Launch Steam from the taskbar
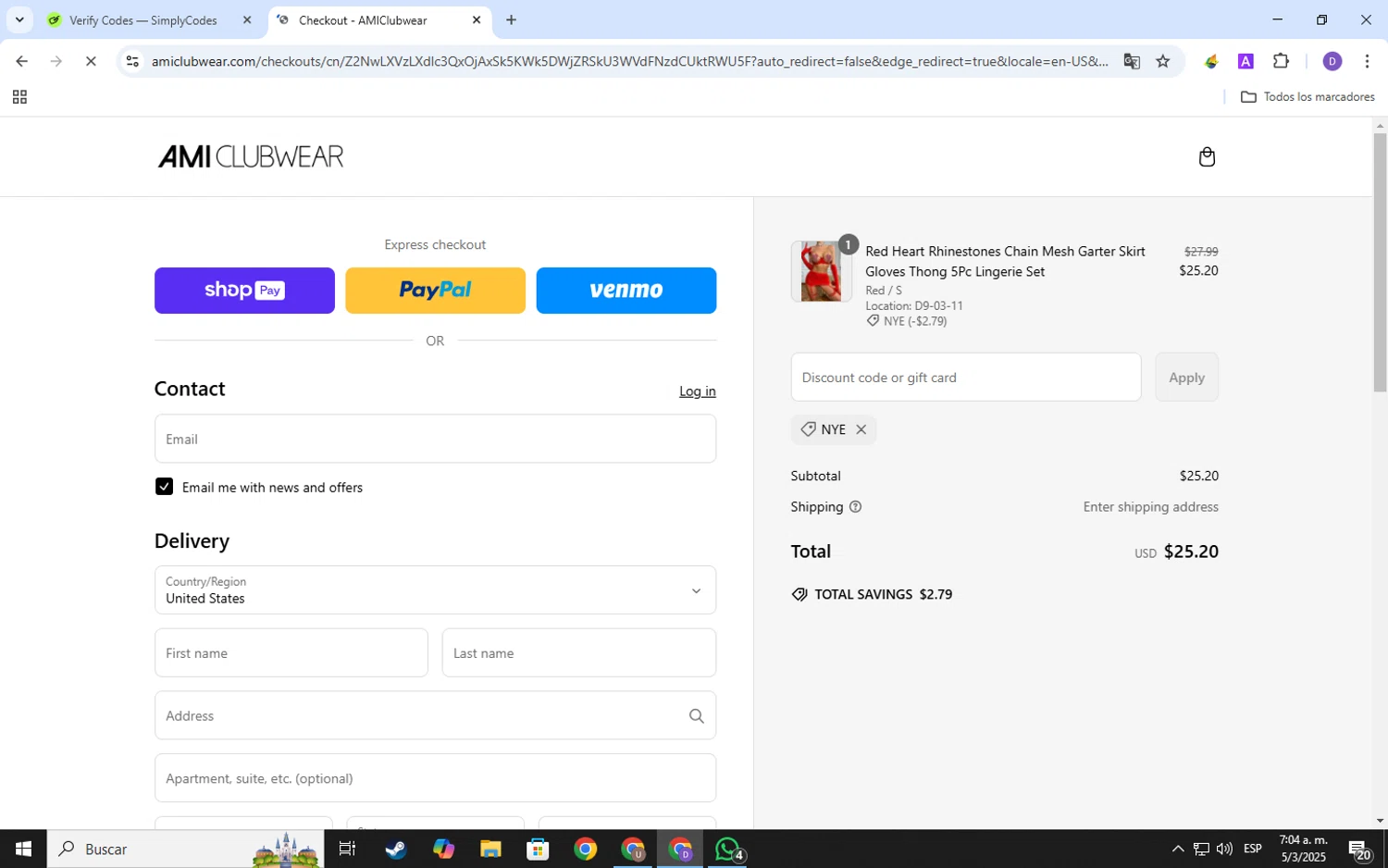 coord(396,849)
